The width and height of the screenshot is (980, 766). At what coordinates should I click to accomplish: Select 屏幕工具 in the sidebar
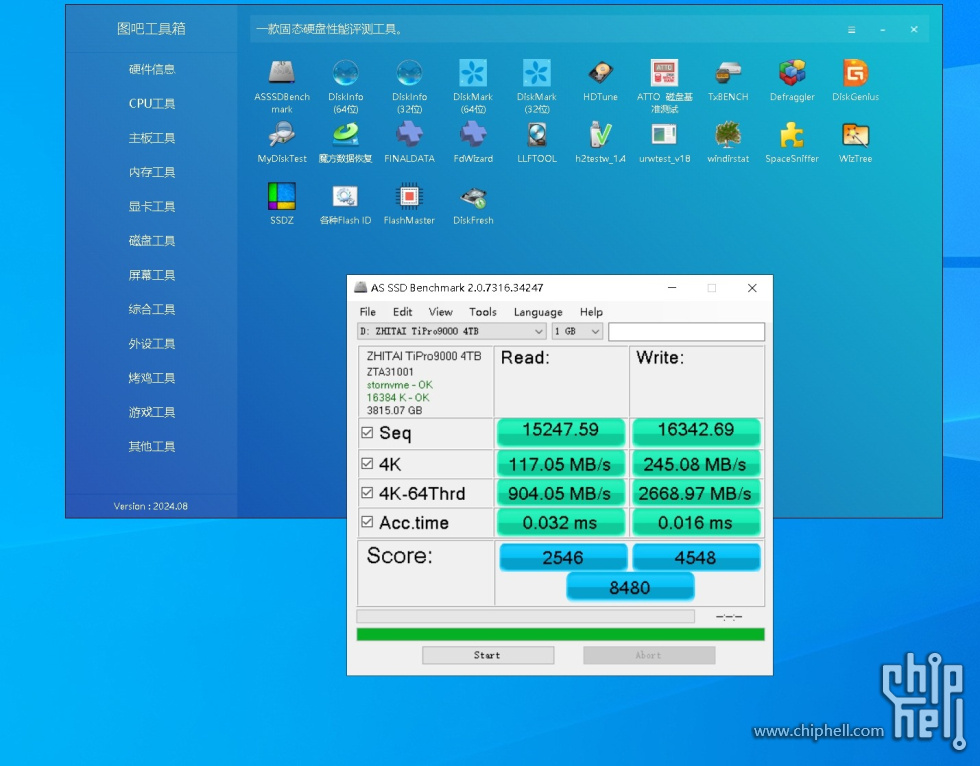[152, 275]
